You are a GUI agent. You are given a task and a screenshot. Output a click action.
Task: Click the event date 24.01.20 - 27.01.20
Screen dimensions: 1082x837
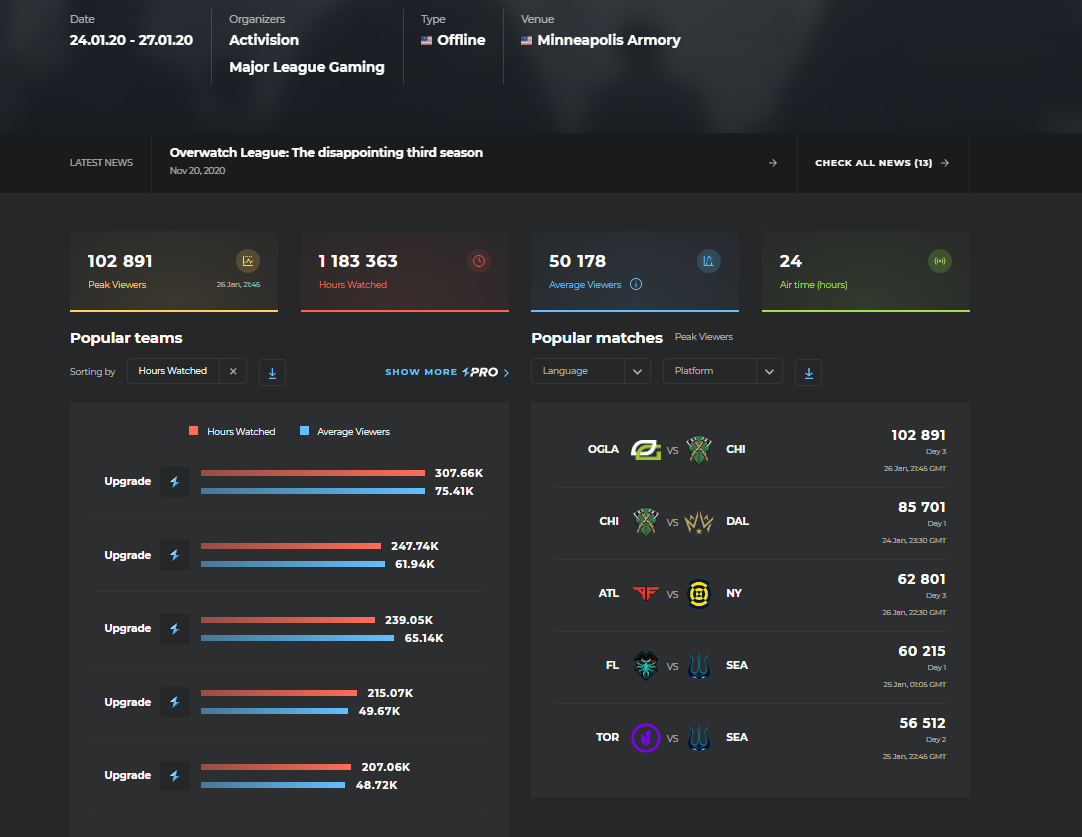pos(131,40)
